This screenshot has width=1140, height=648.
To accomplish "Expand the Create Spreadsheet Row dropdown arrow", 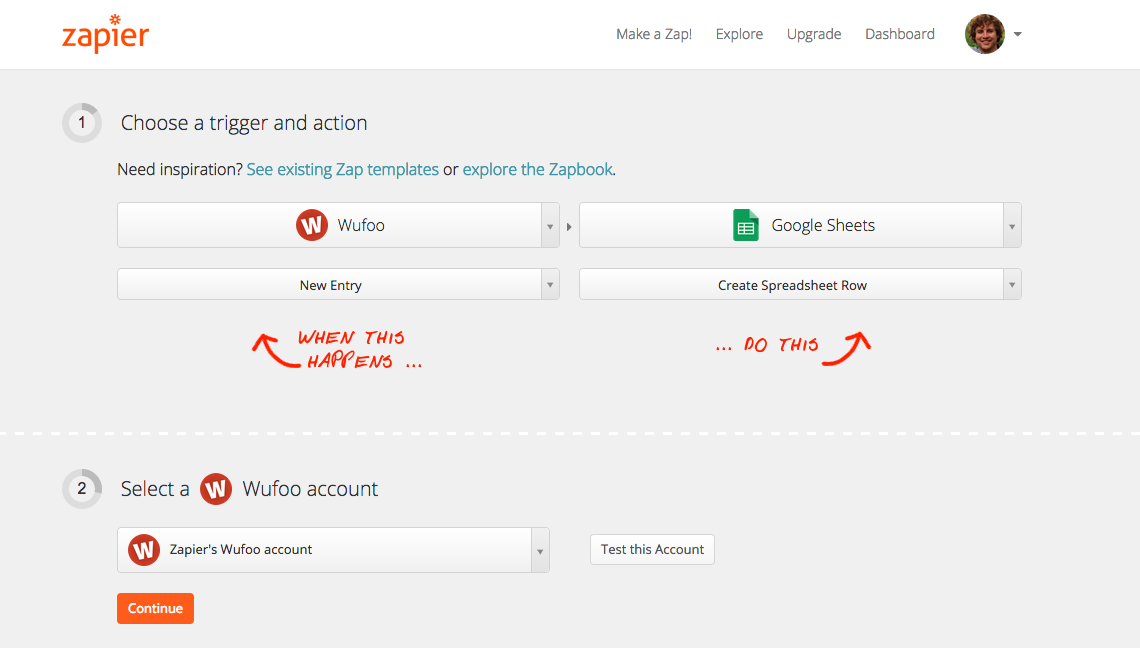I will point(1012,285).
